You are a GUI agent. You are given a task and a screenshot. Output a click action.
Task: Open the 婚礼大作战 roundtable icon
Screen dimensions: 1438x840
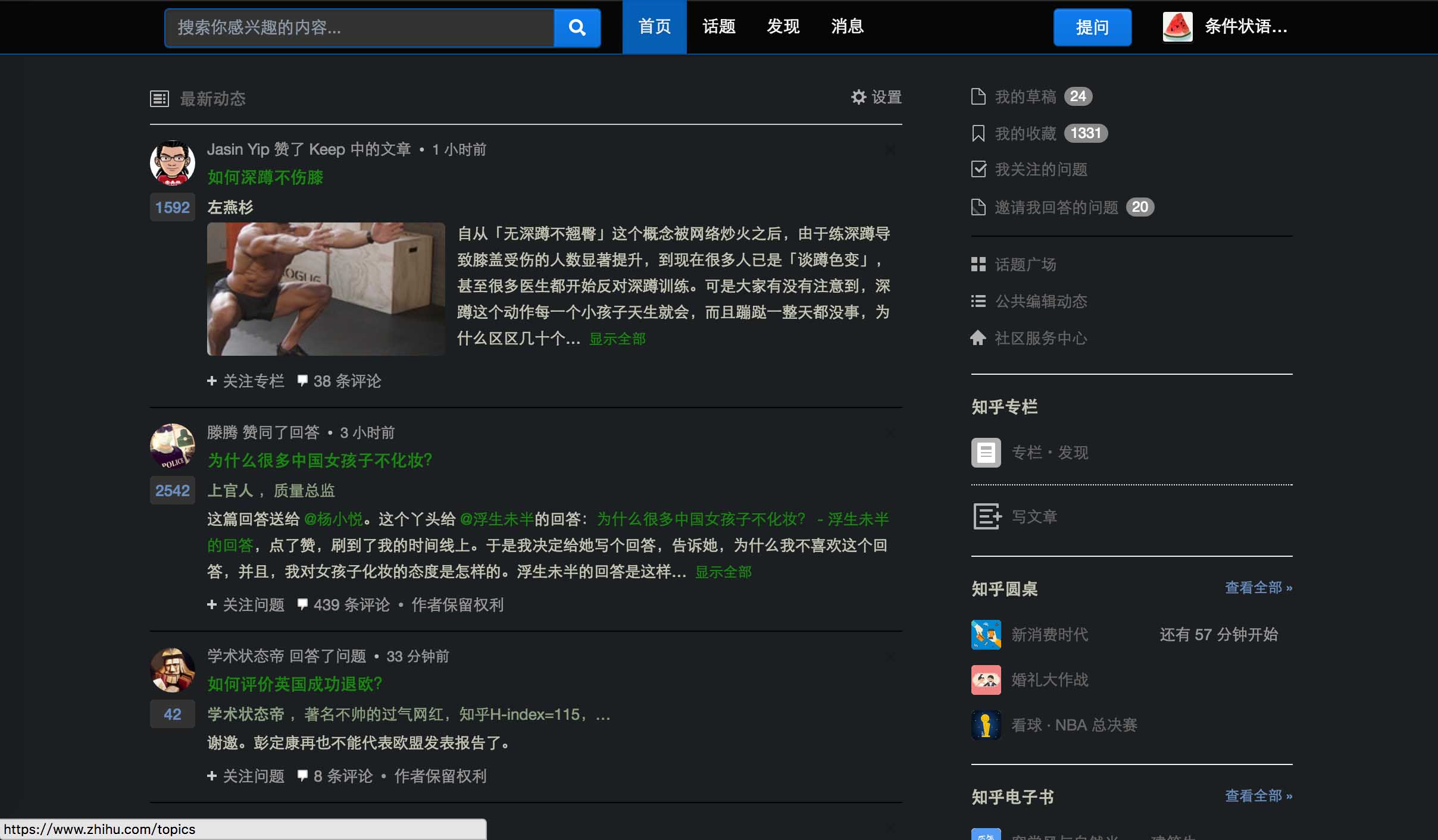pos(986,680)
